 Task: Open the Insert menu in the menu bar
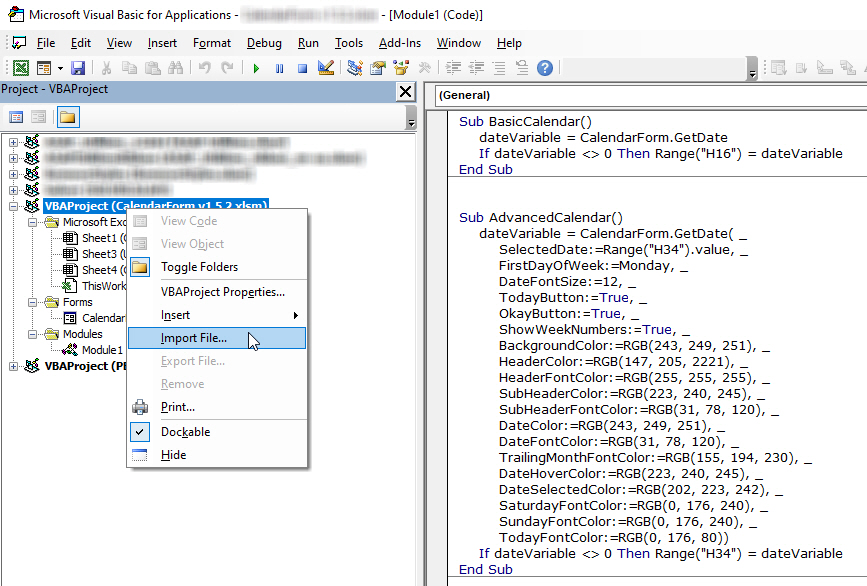[162, 43]
